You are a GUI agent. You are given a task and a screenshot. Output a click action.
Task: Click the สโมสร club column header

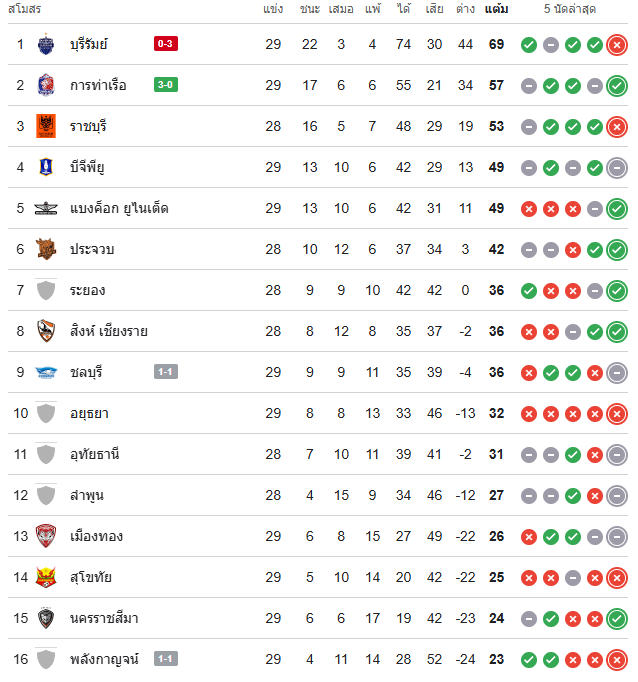tap(24, 9)
